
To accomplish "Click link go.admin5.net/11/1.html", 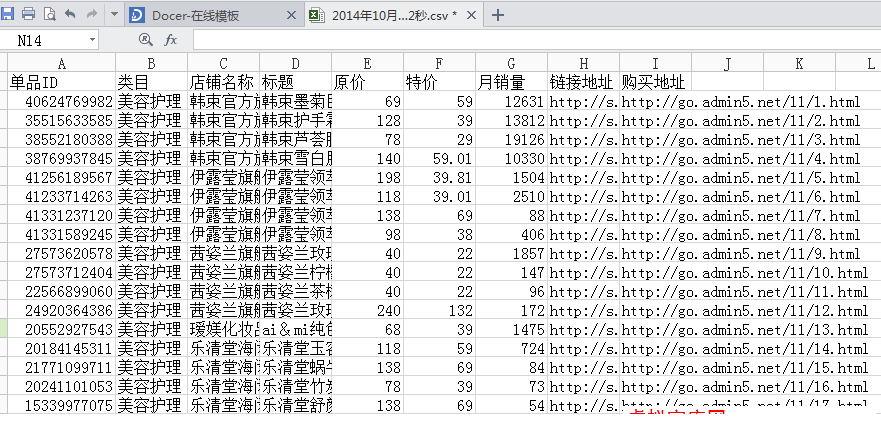I will point(740,101).
